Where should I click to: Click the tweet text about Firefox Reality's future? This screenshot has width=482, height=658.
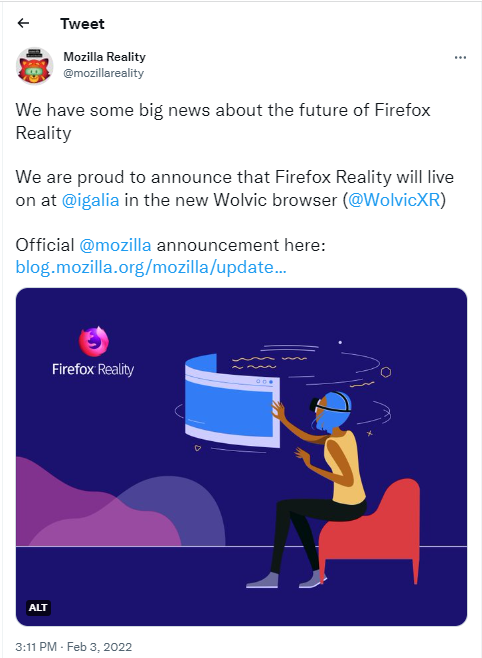(x=223, y=122)
